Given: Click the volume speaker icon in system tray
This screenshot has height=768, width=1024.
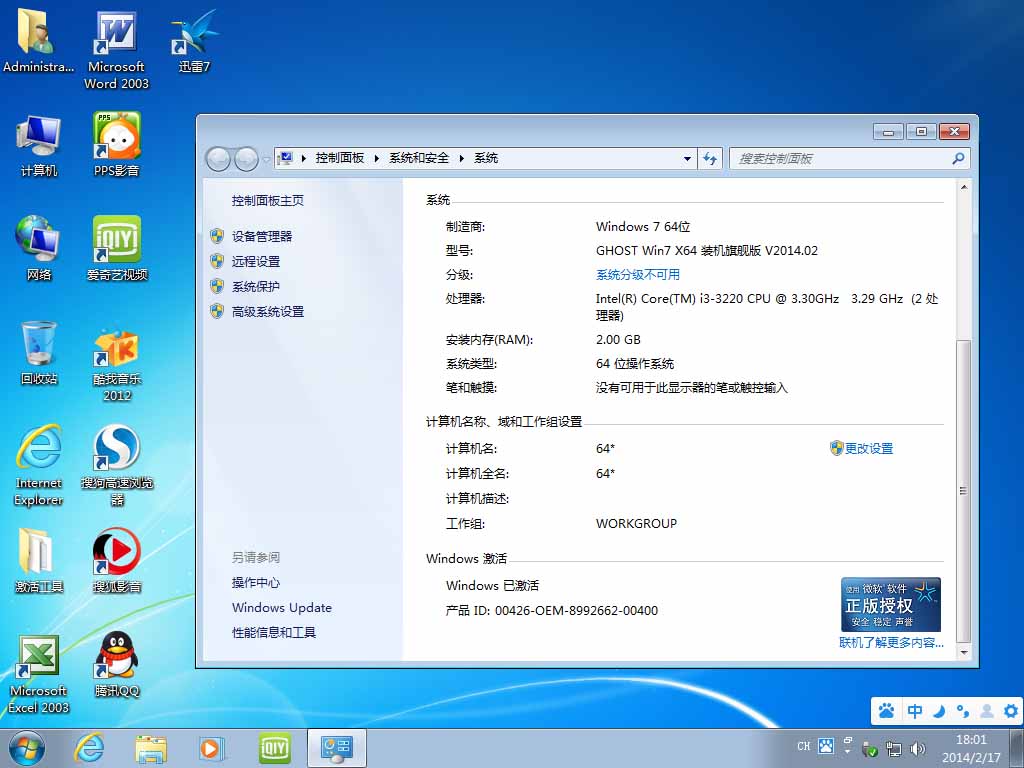Looking at the screenshot, I should 918,747.
